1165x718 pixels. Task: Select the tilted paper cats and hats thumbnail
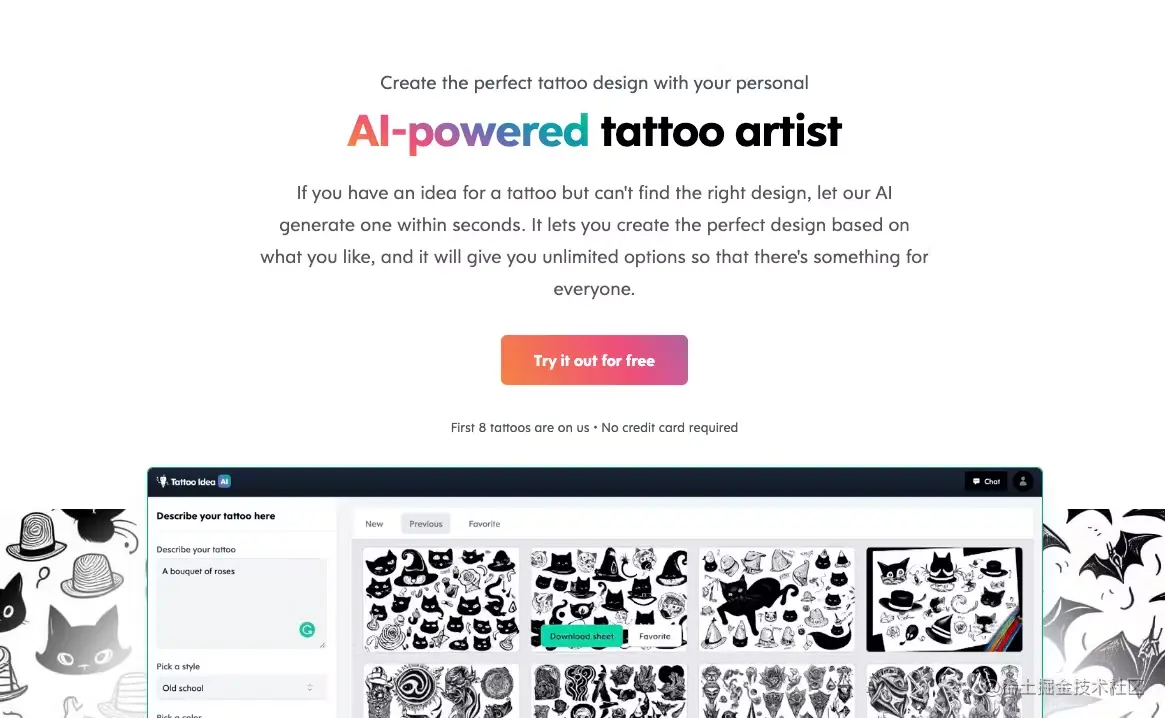point(944,599)
